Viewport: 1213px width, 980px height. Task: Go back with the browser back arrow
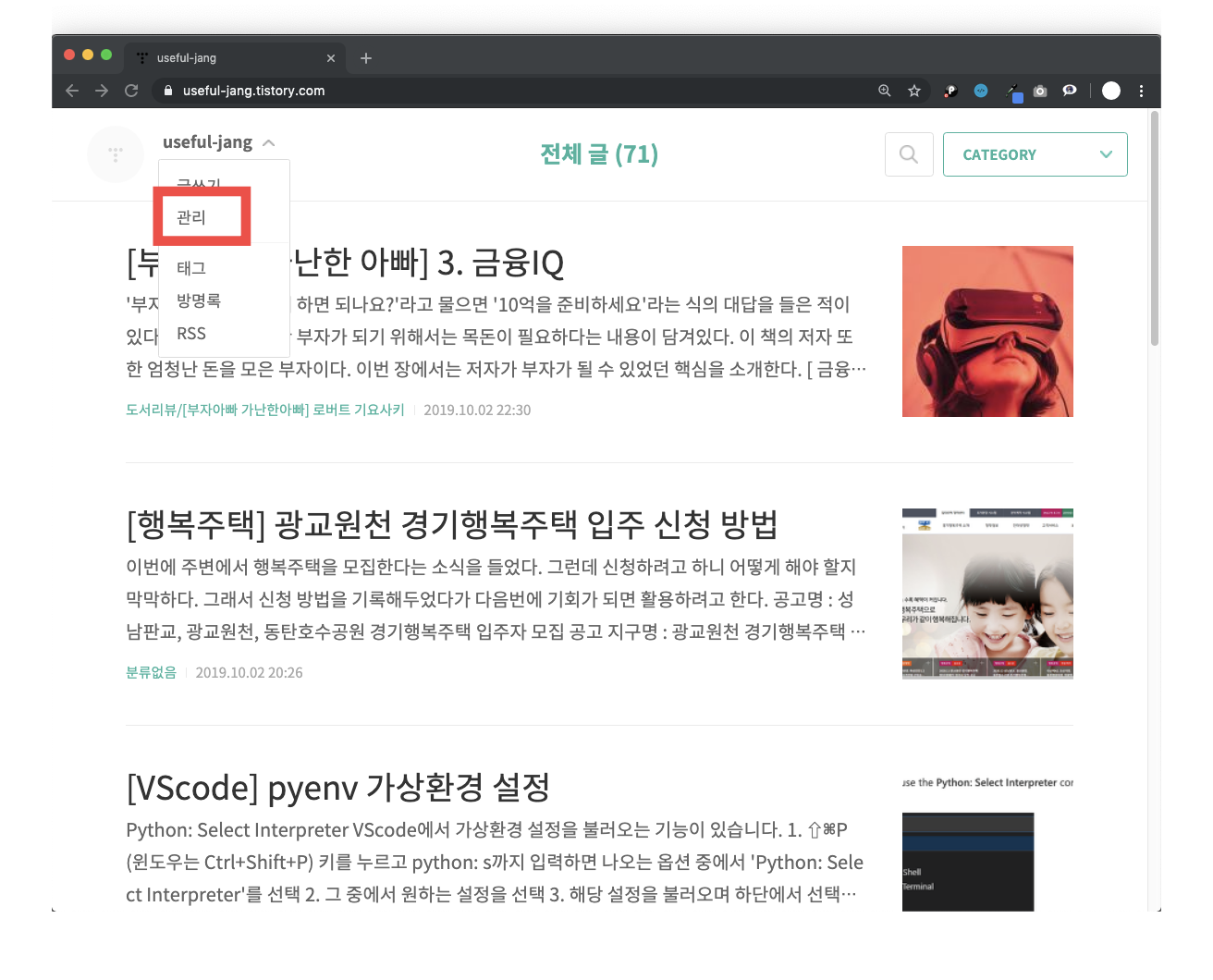click(72, 91)
